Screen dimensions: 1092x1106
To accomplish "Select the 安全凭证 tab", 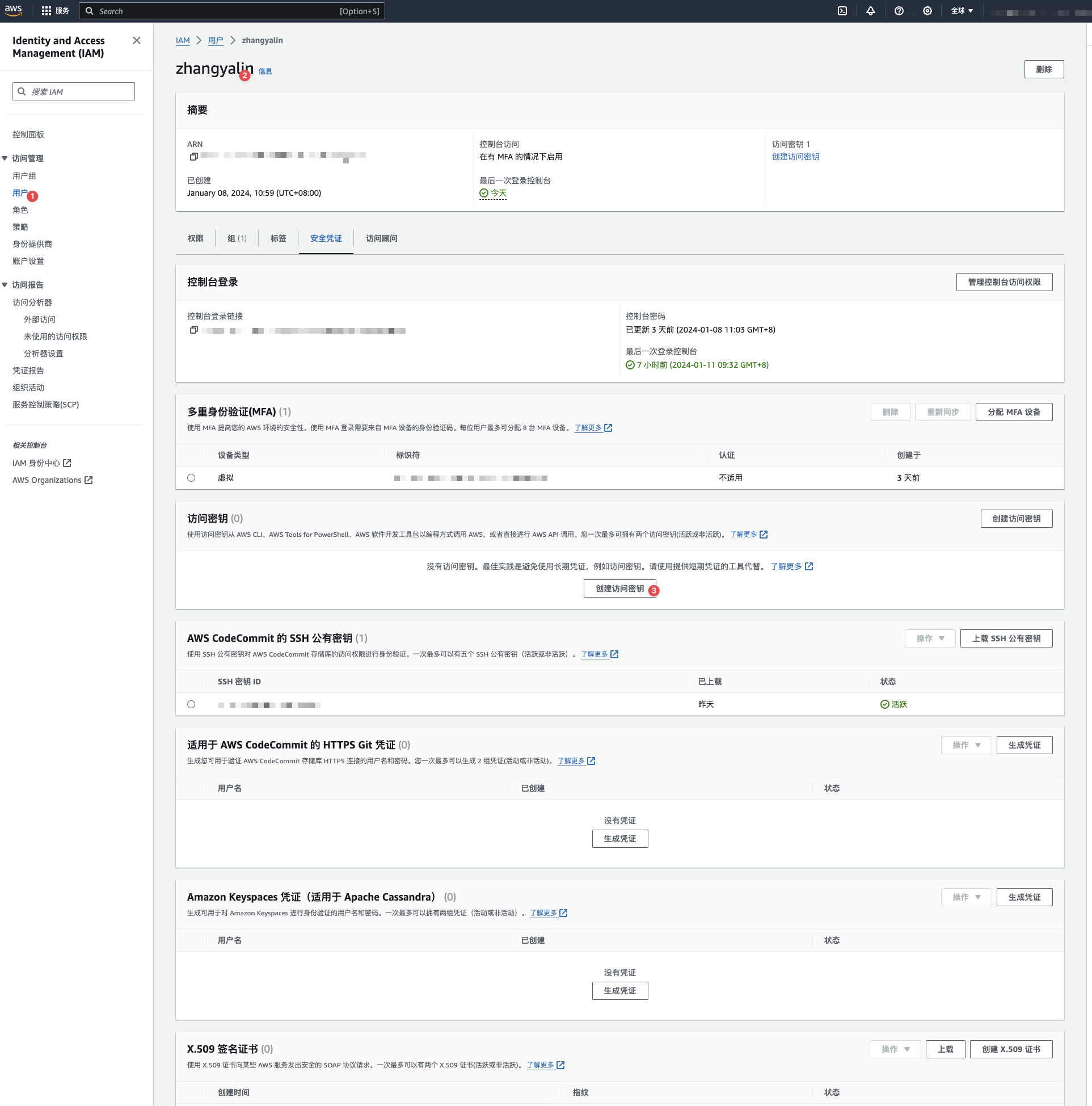I will pos(326,238).
